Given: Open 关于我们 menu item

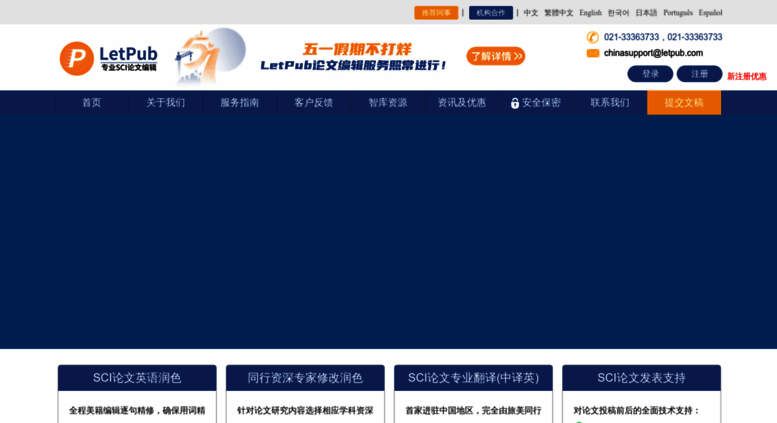Looking at the screenshot, I should click(166, 103).
